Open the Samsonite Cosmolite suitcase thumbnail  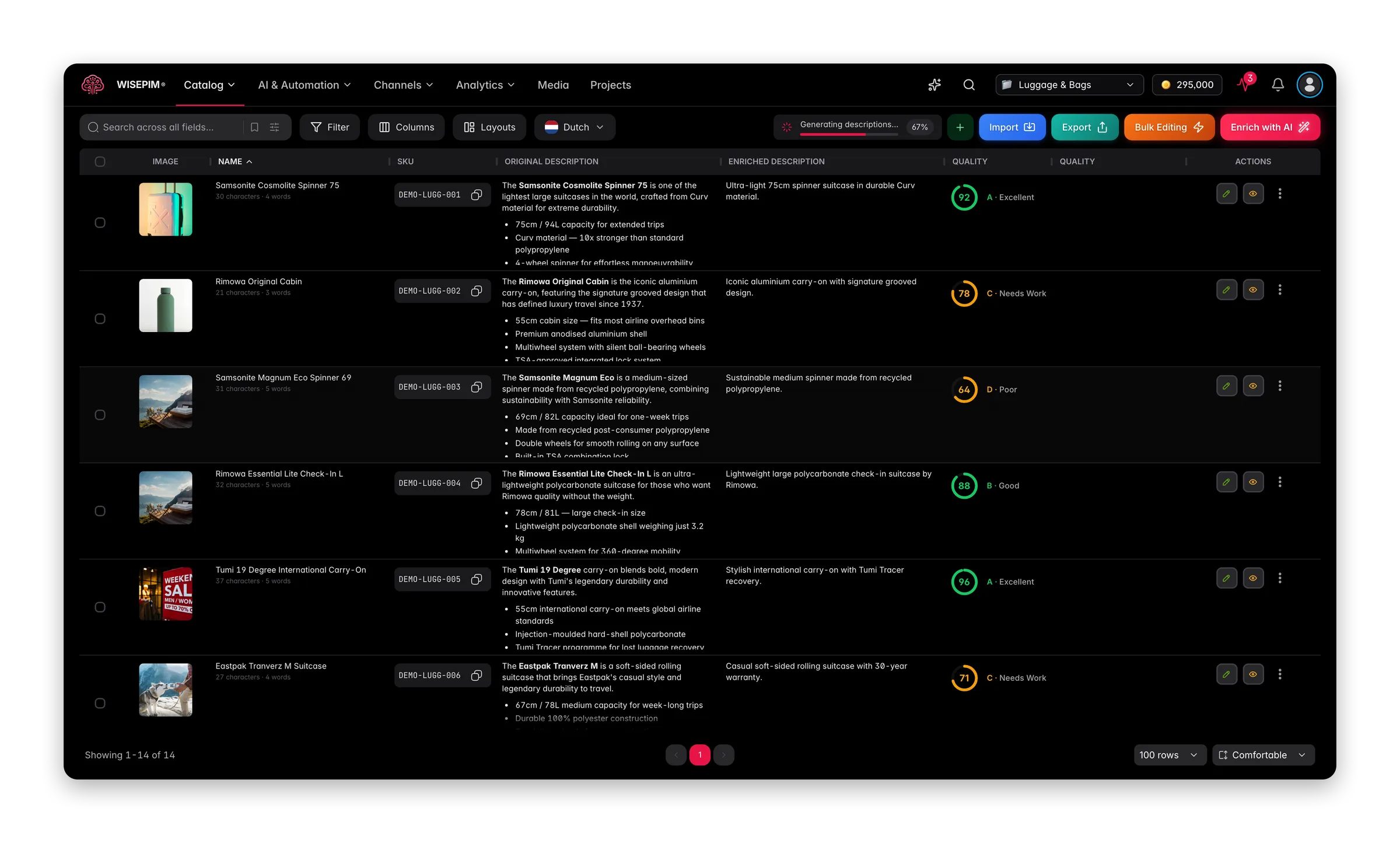pyautogui.click(x=166, y=209)
